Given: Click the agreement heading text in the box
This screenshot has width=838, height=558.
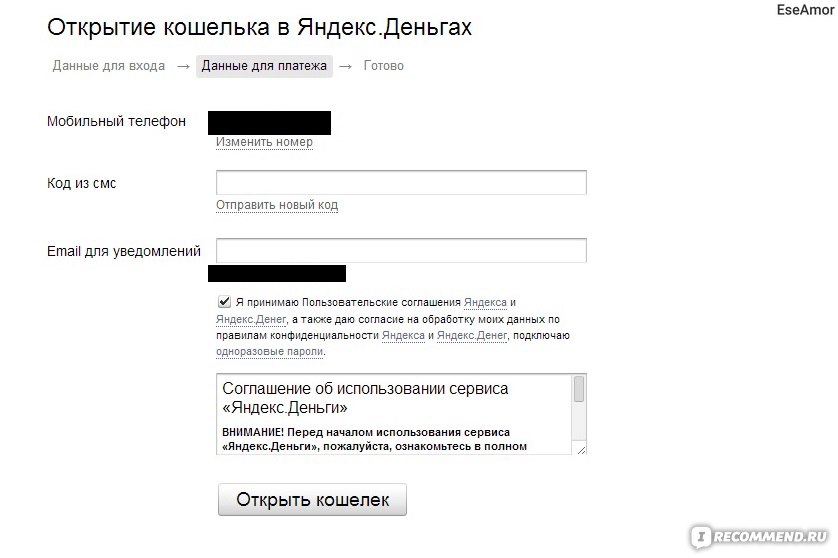Looking at the screenshot, I should (x=365, y=398).
